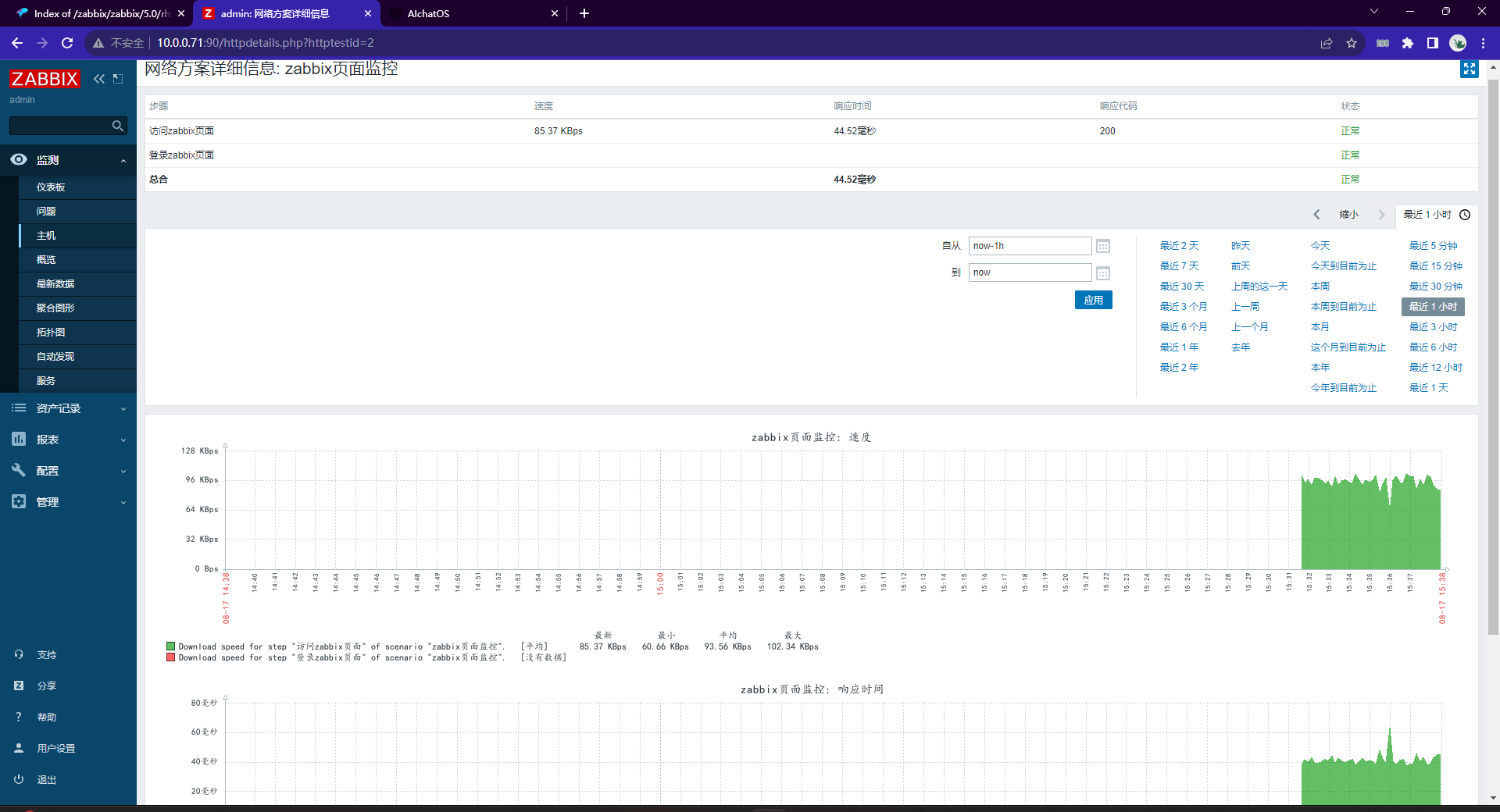Go to next time period arrow
The image size is (1500, 812).
tap(1381, 215)
